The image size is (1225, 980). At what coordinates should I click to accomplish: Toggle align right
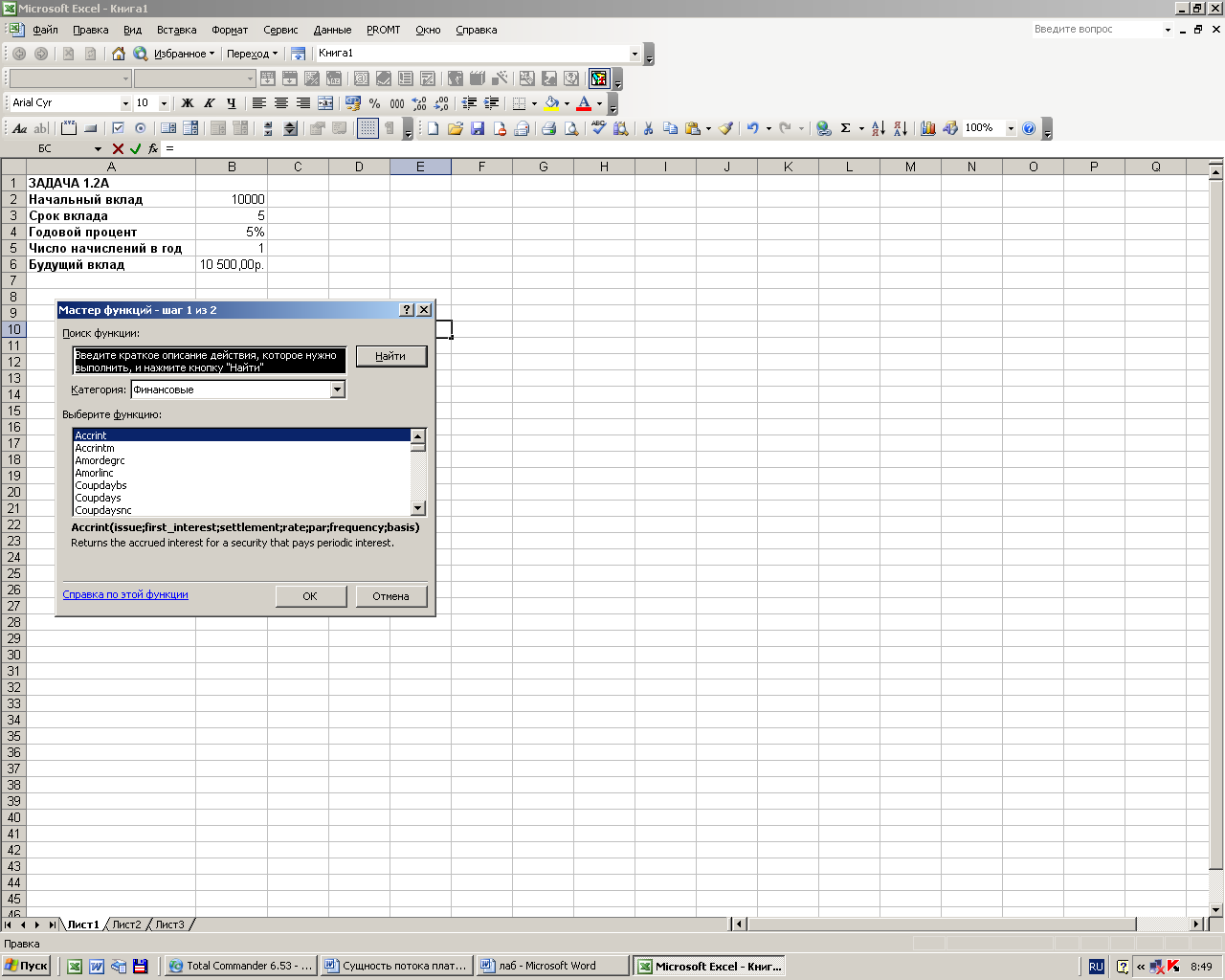[x=302, y=103]
